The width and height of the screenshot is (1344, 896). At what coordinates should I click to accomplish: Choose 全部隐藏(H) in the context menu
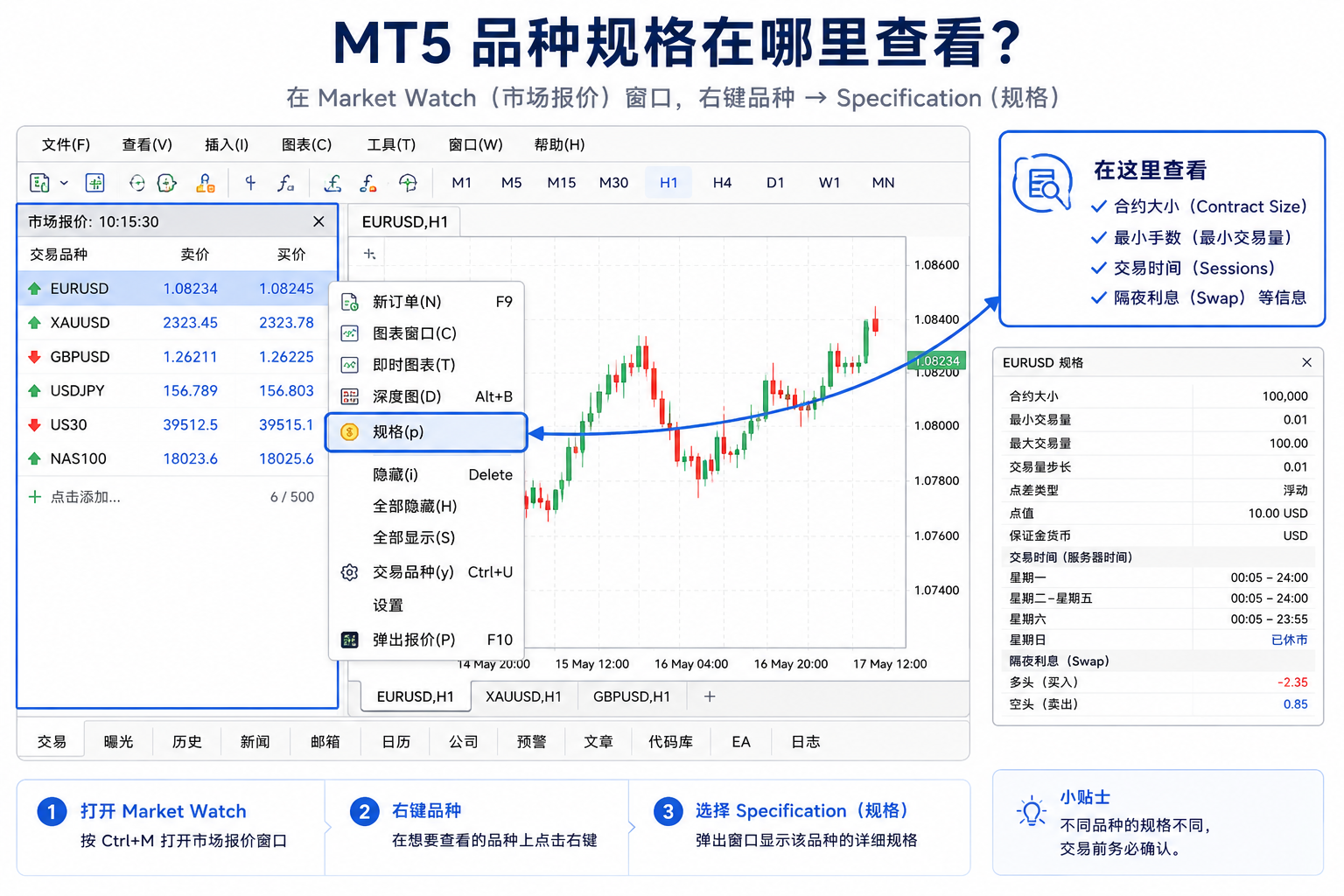pos(426,507)
